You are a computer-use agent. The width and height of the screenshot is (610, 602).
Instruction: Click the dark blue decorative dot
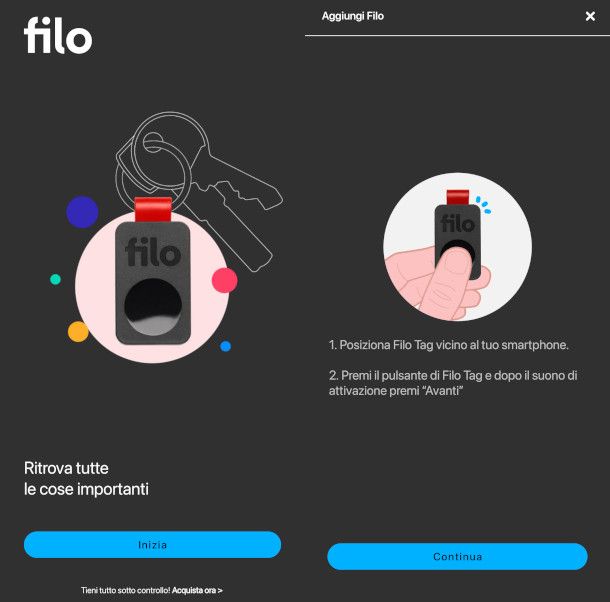[x=82, y=212]
